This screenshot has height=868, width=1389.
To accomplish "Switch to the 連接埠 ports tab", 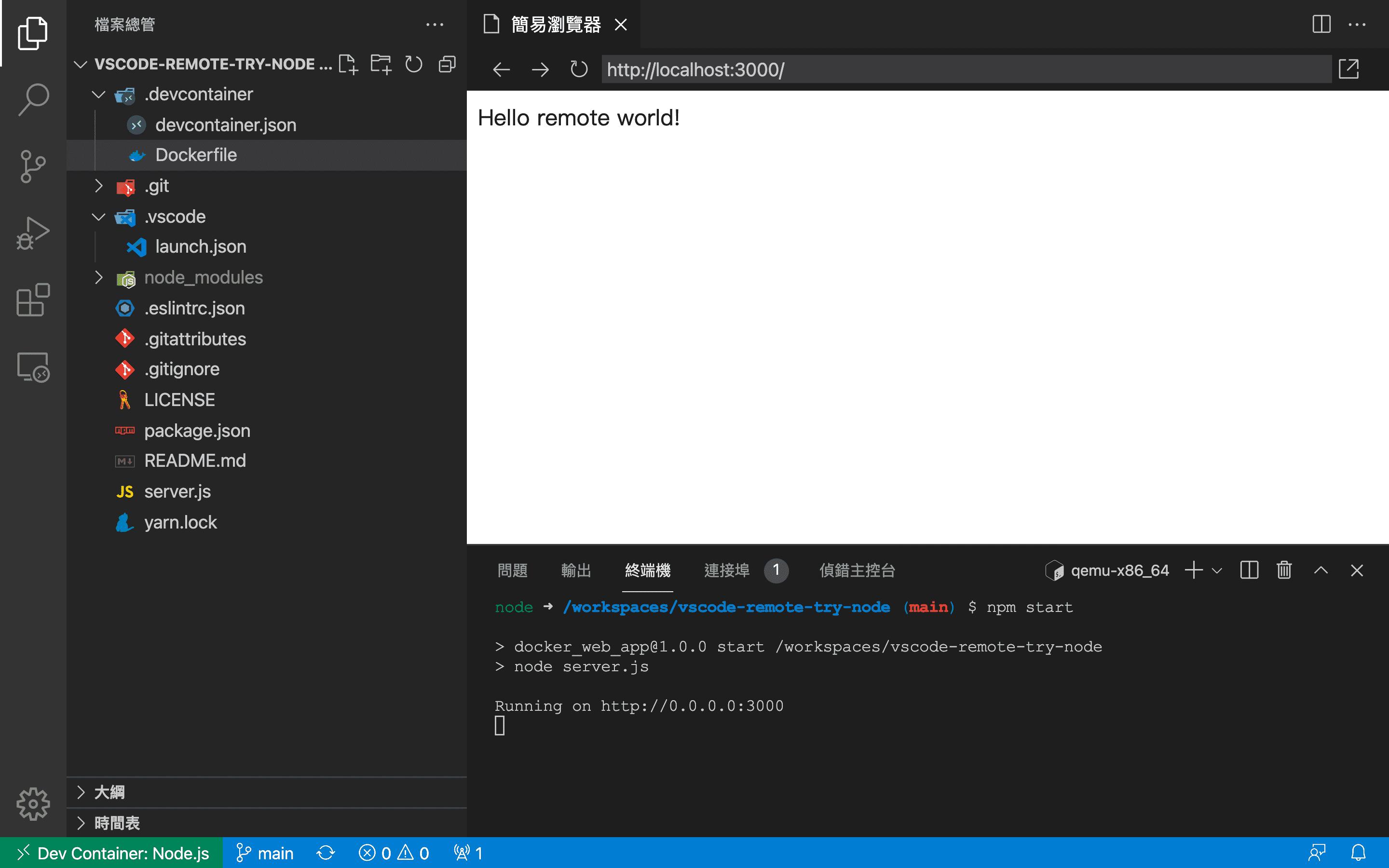I will [746, 570].
